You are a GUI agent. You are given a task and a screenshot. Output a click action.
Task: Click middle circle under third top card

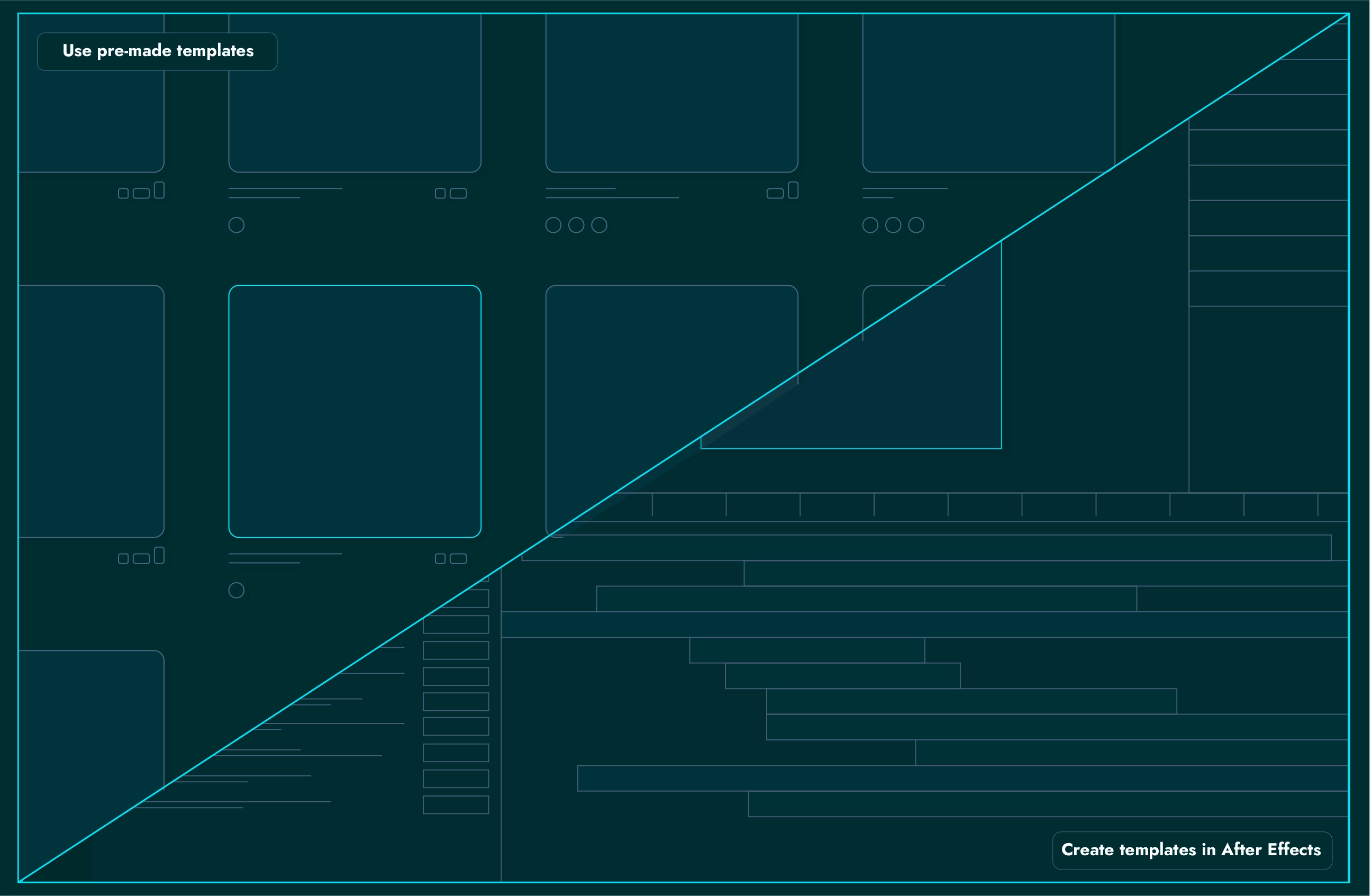coord(576,225)
